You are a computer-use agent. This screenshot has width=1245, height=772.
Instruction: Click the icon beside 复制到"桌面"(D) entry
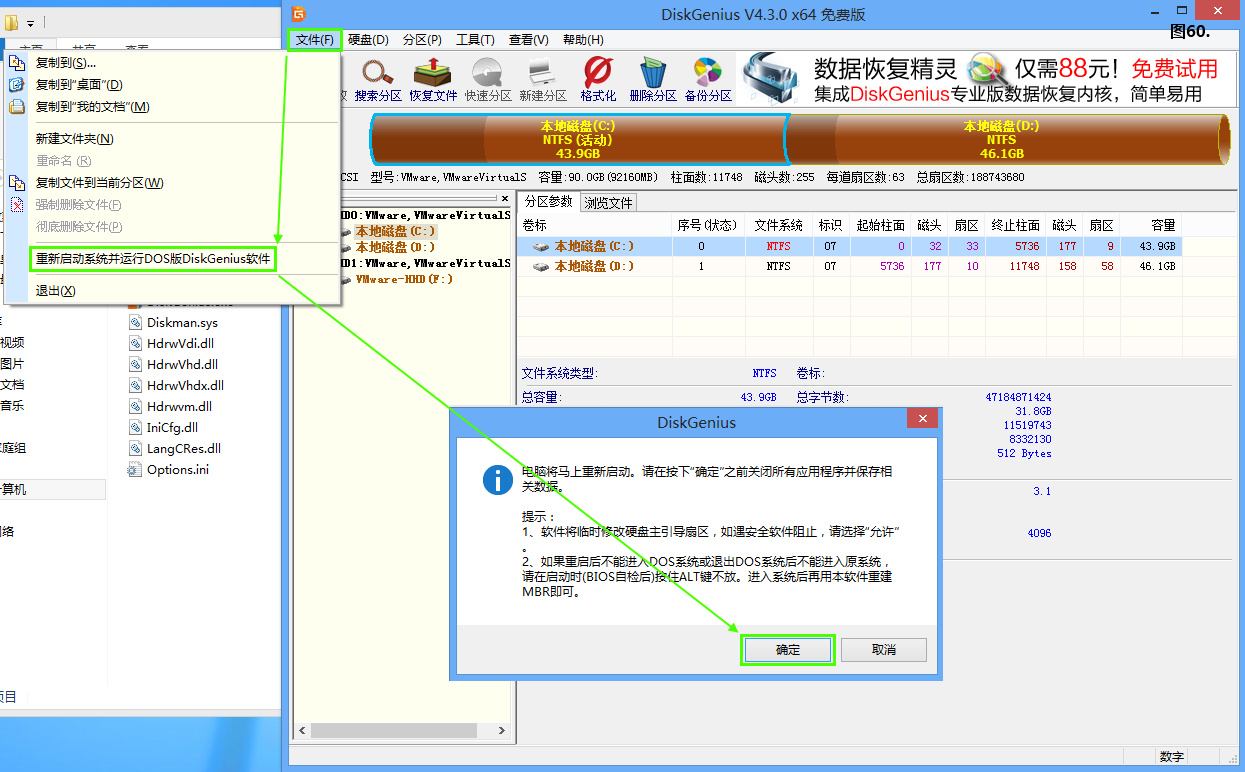tap(16, 85)
